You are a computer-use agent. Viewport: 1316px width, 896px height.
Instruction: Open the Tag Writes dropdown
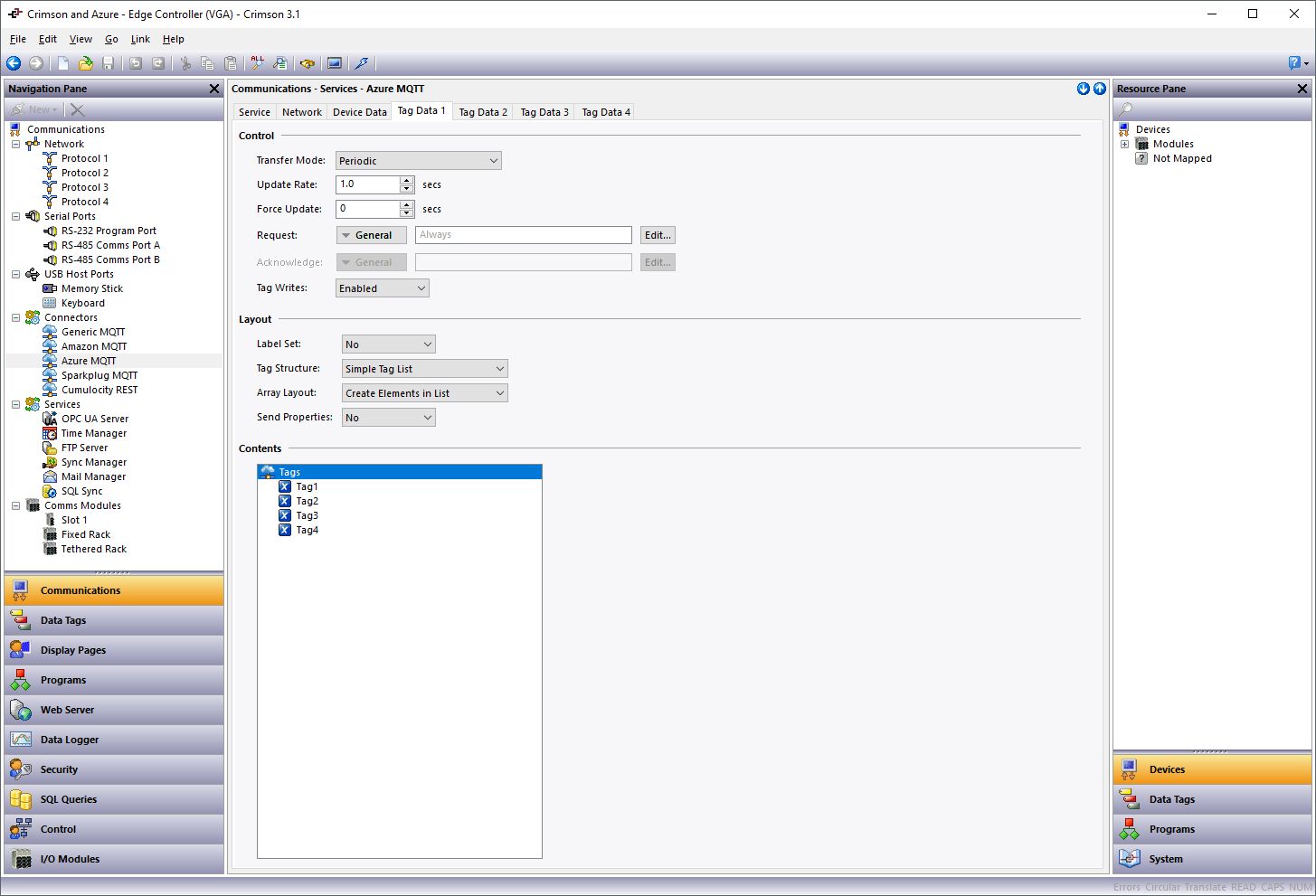(383, 288)
